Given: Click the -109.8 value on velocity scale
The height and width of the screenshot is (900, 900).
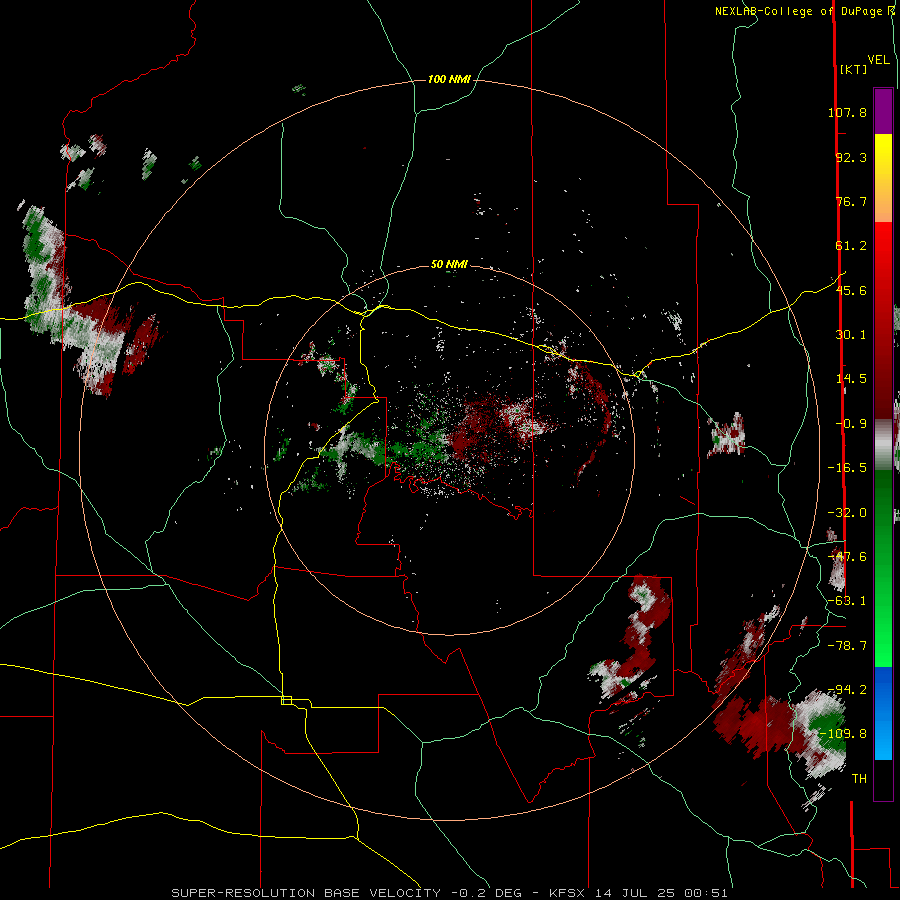Looking at the screenshot, I should [x=843, y=734].
